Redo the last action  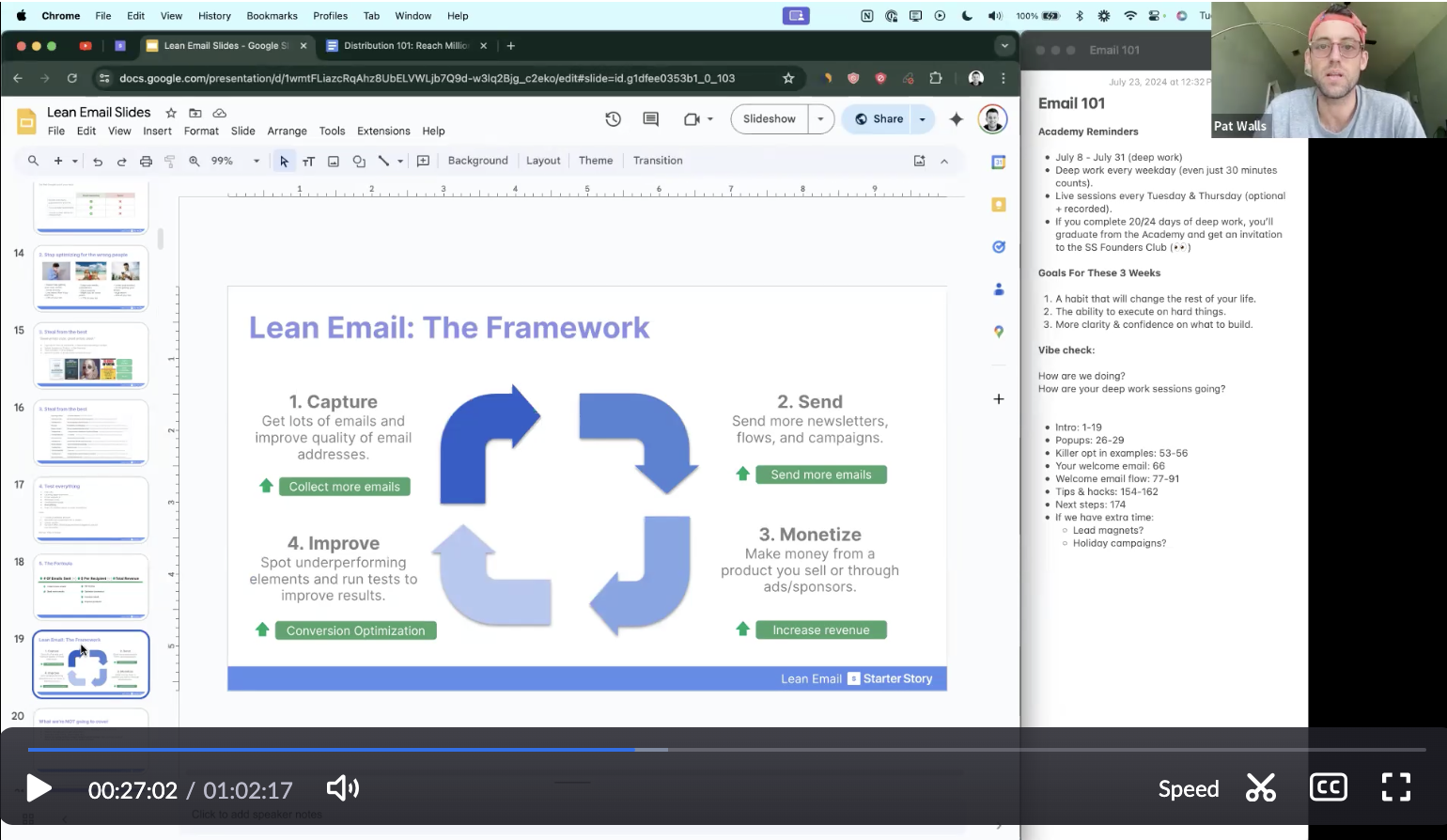[x=121, y=161]
